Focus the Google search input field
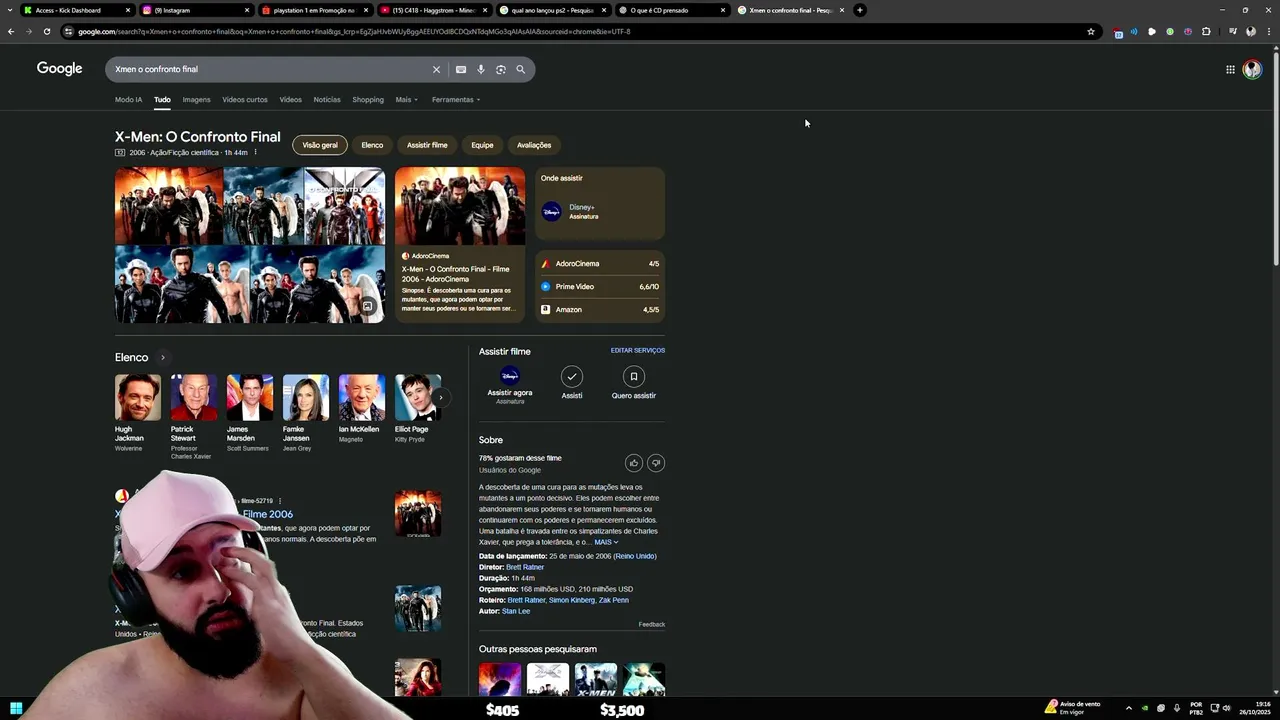Image resolution: width=1280 pixels, height=720 pixels. tap(270, 69)
